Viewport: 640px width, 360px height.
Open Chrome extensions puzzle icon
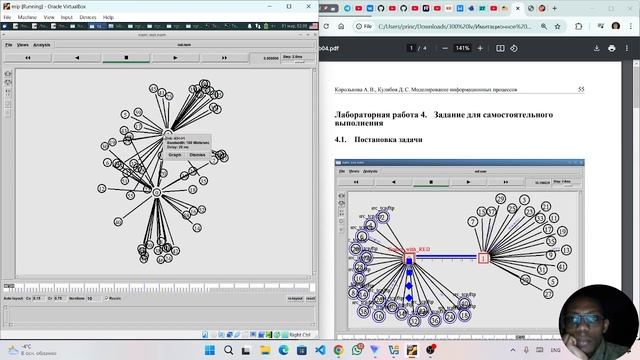[x=578, y=26]
